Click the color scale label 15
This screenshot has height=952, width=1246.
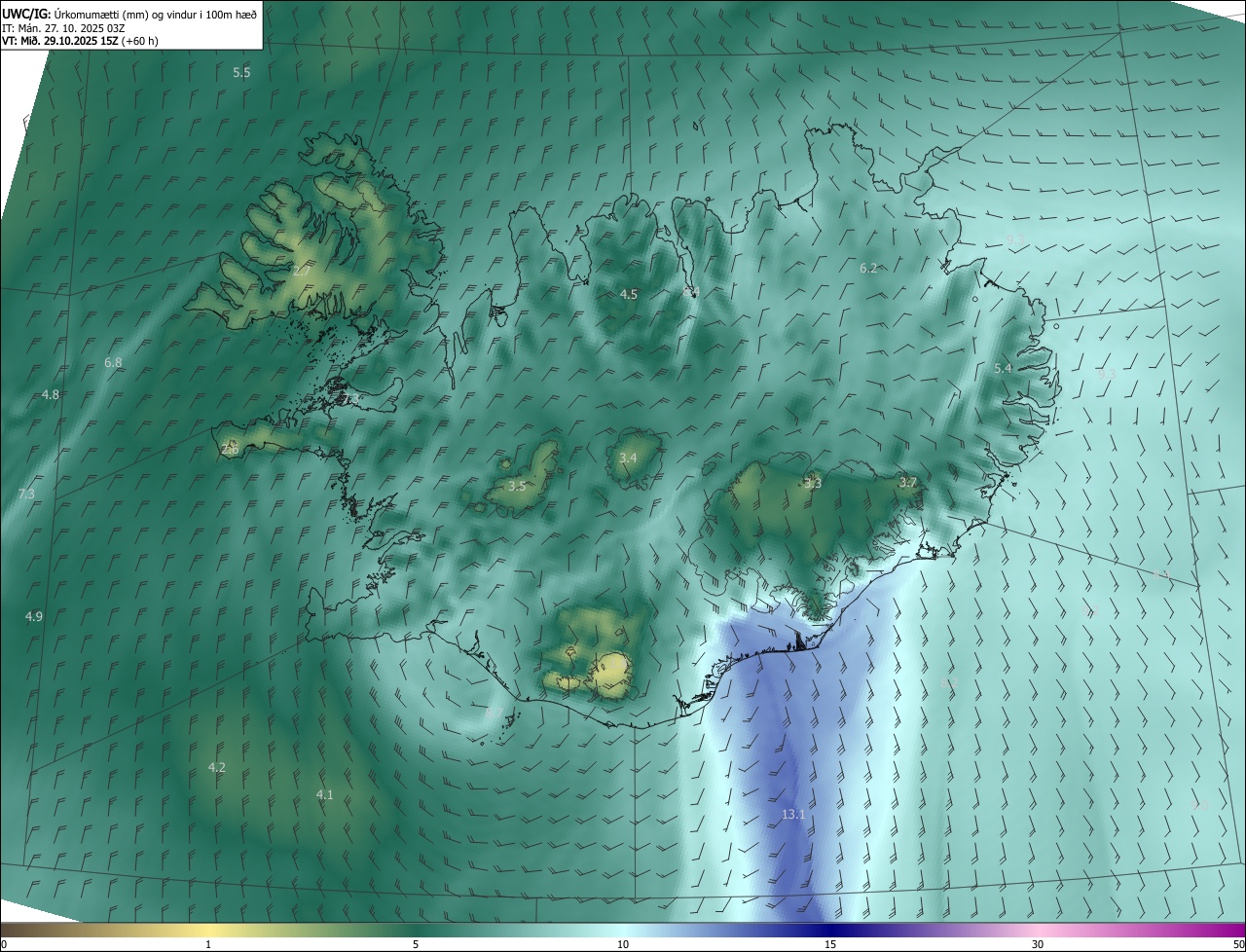[830, 944]
